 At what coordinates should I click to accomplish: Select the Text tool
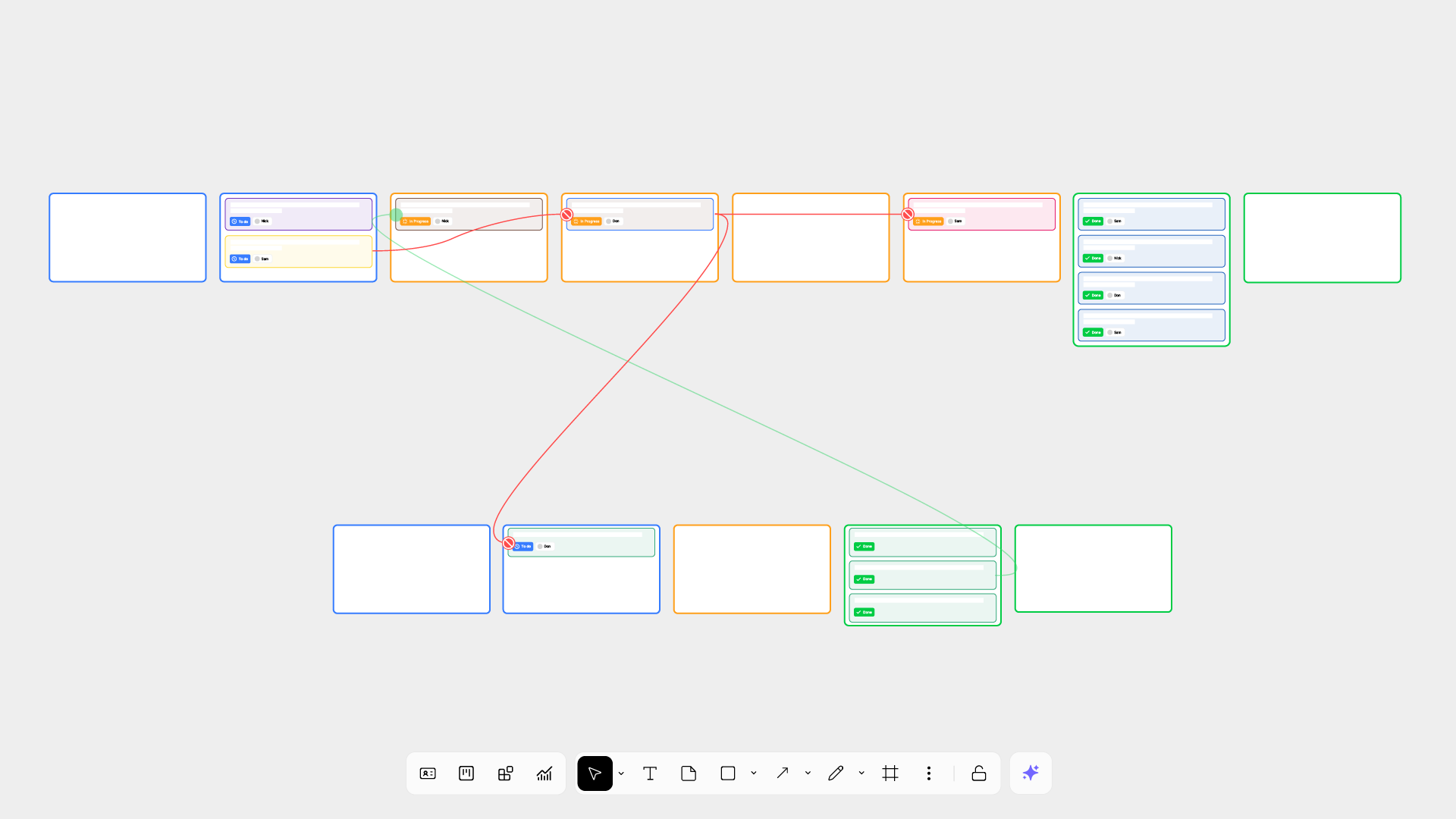pyautogui.click(x=650, y=773)
